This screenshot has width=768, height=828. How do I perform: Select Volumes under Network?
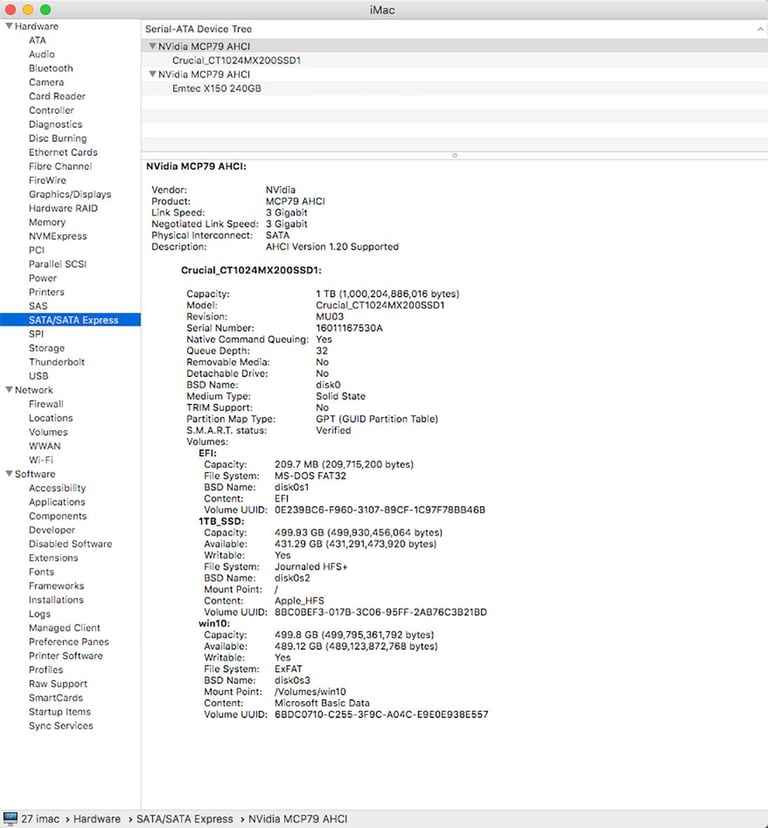tap(48, 432)
